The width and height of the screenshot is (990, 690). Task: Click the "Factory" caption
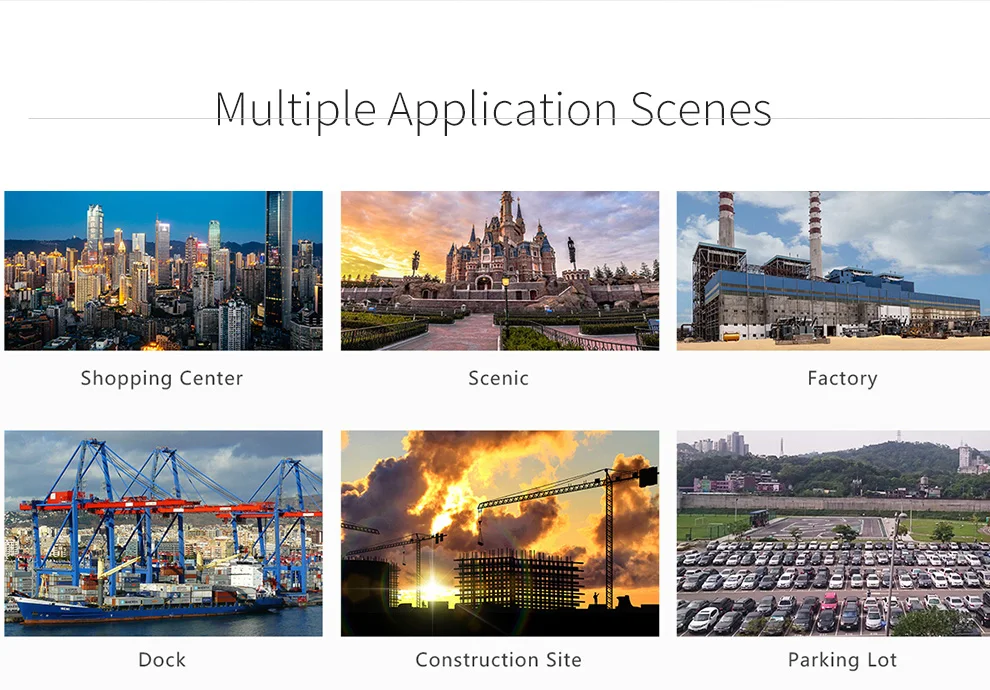tap(842, 379)
